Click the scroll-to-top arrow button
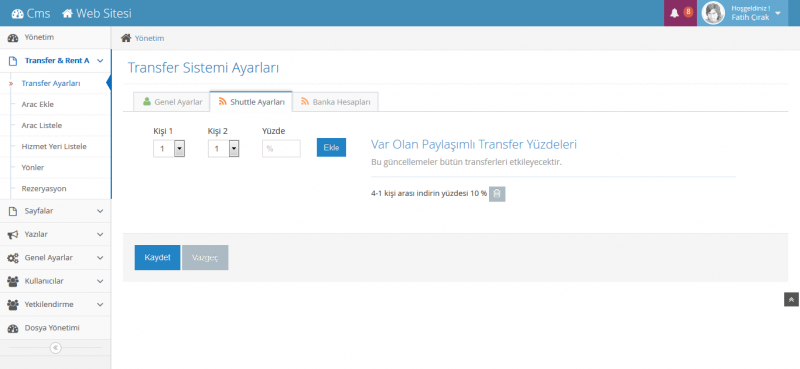The height and width of the screenshot is (369, 800). (791, 300)
